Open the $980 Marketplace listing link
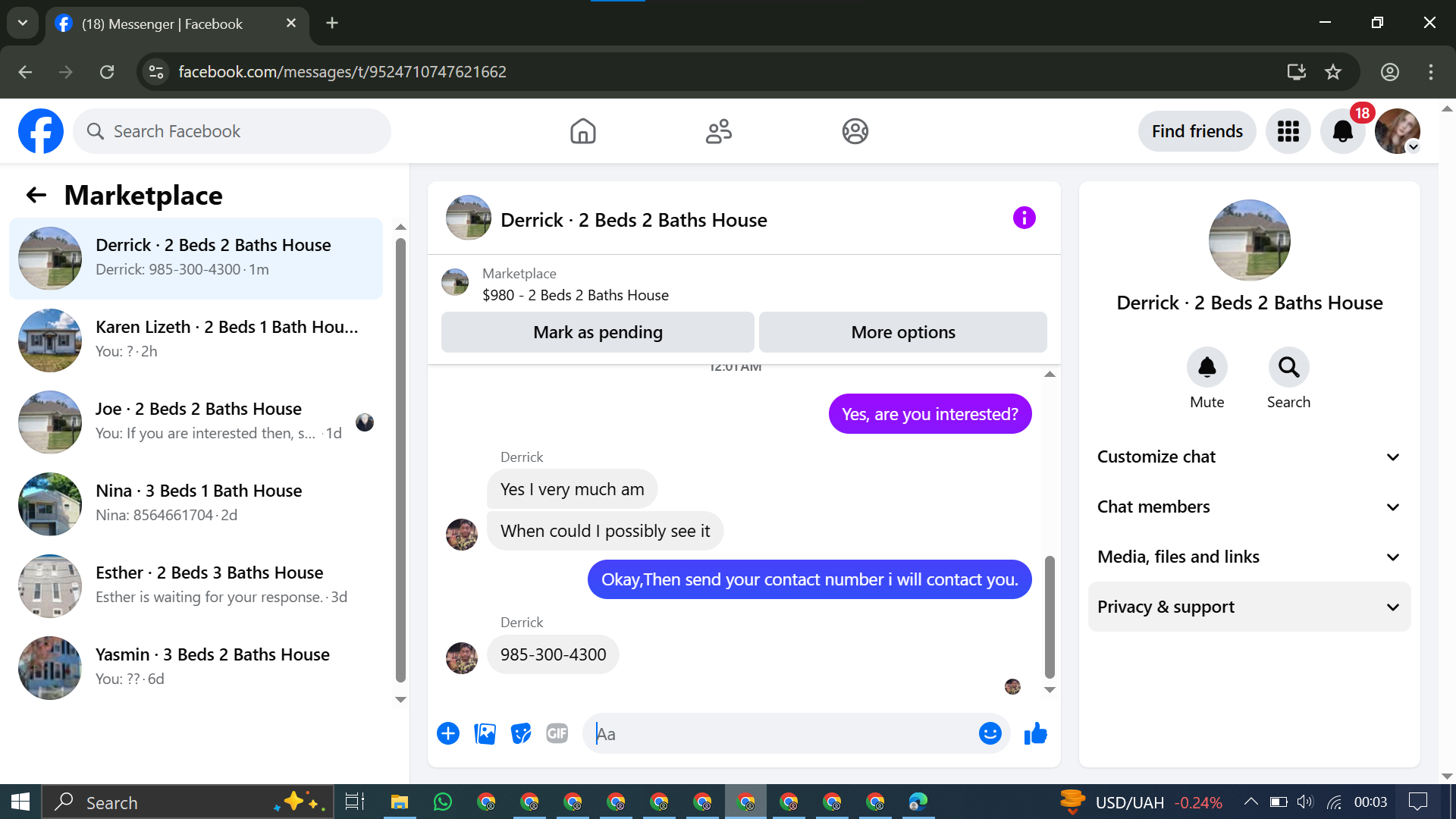 [x=575, y=295]
